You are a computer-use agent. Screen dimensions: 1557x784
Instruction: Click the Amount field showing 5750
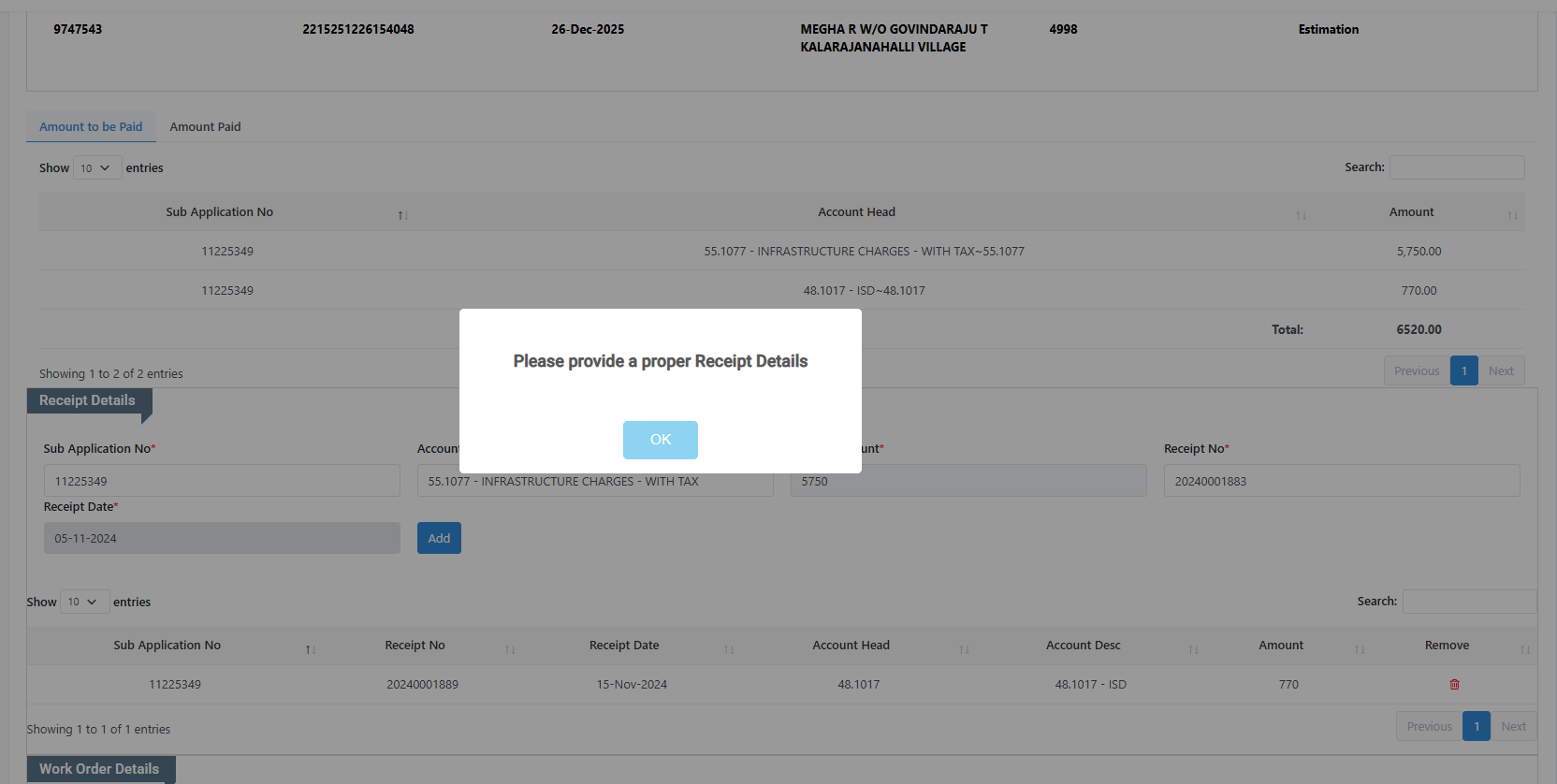[x=968, y=481]
